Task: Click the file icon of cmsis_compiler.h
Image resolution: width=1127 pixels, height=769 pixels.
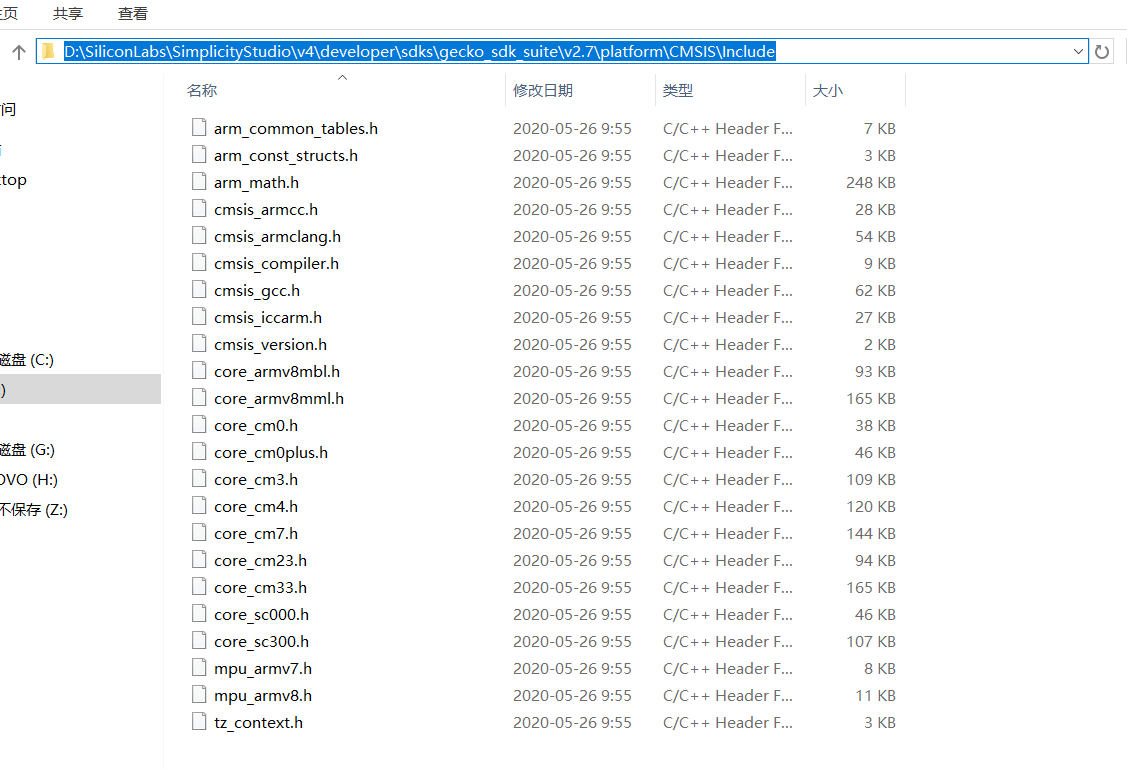Action: (199, 263)
